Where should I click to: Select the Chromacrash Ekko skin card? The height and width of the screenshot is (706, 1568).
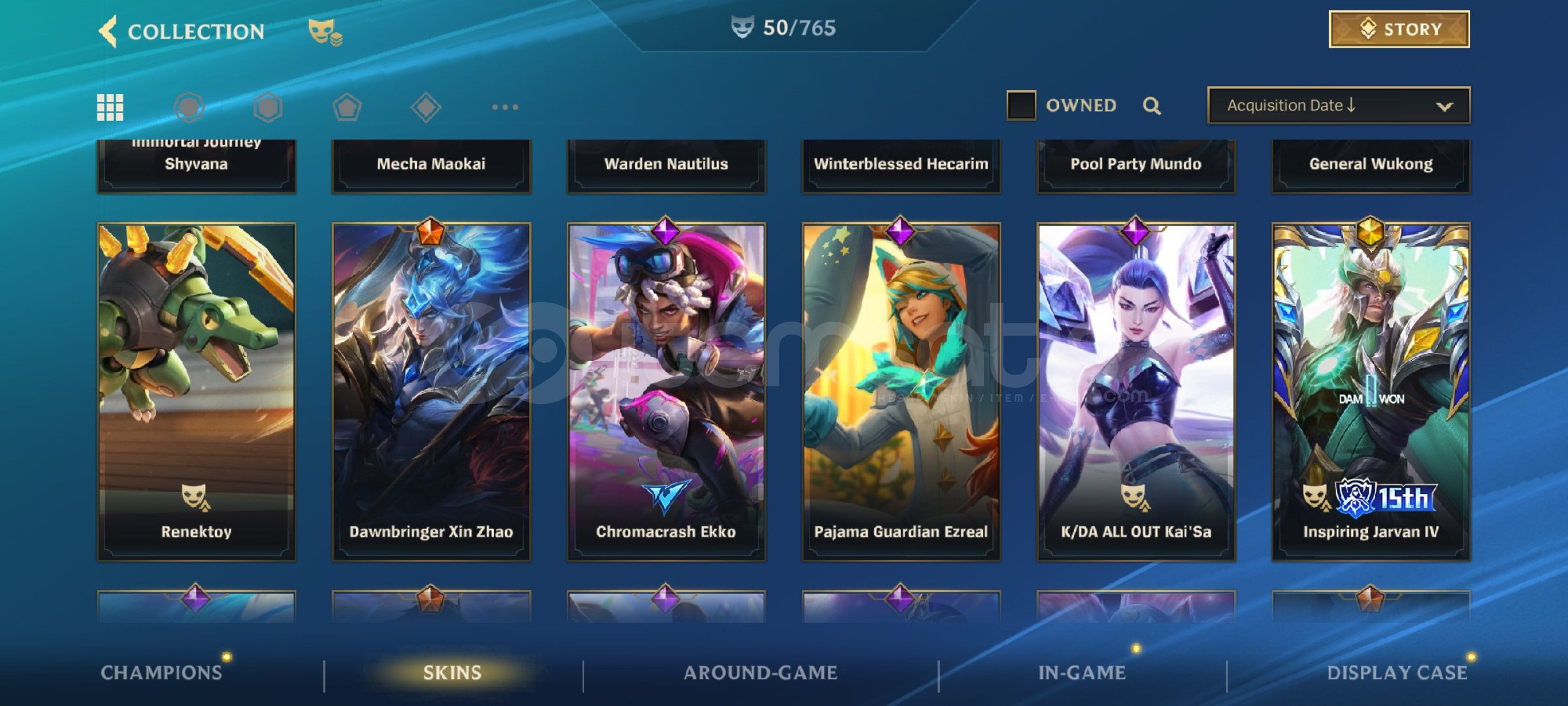click(666, 392)
